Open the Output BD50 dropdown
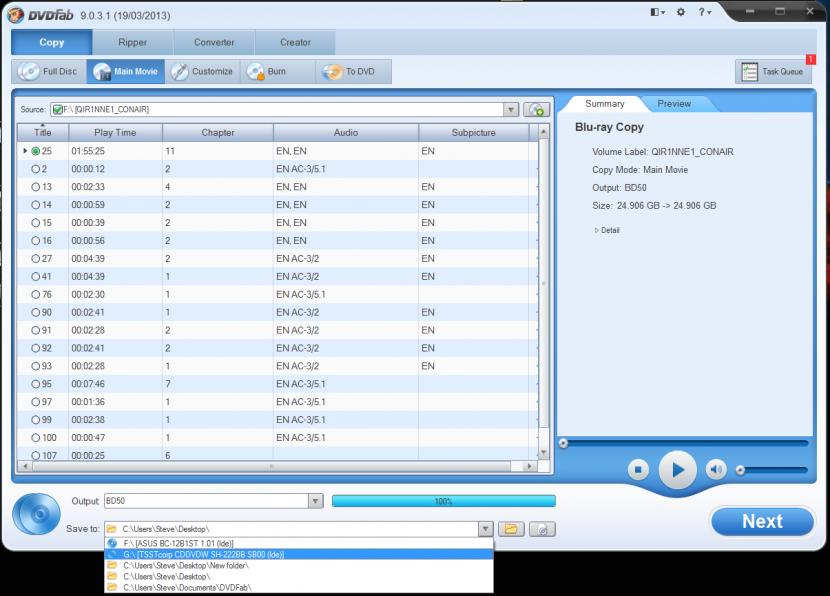The image size is (830, 596). point(315,501)
